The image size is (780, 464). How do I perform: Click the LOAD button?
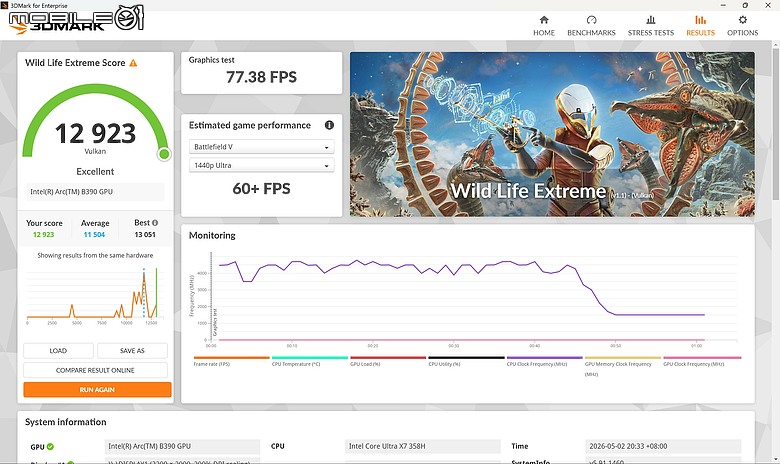(58, 351)
